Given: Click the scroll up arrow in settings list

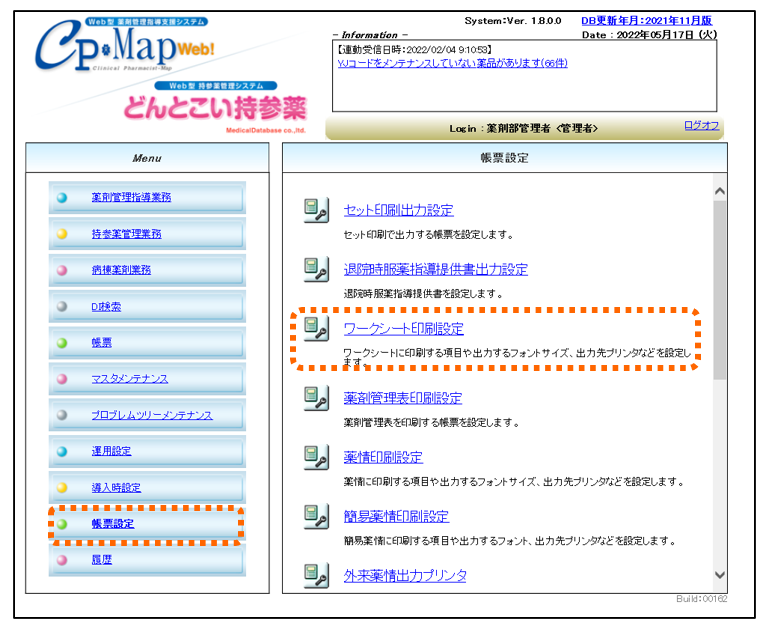Looking at the screenshot, I should pyautogui.click(x=719, y=190).
